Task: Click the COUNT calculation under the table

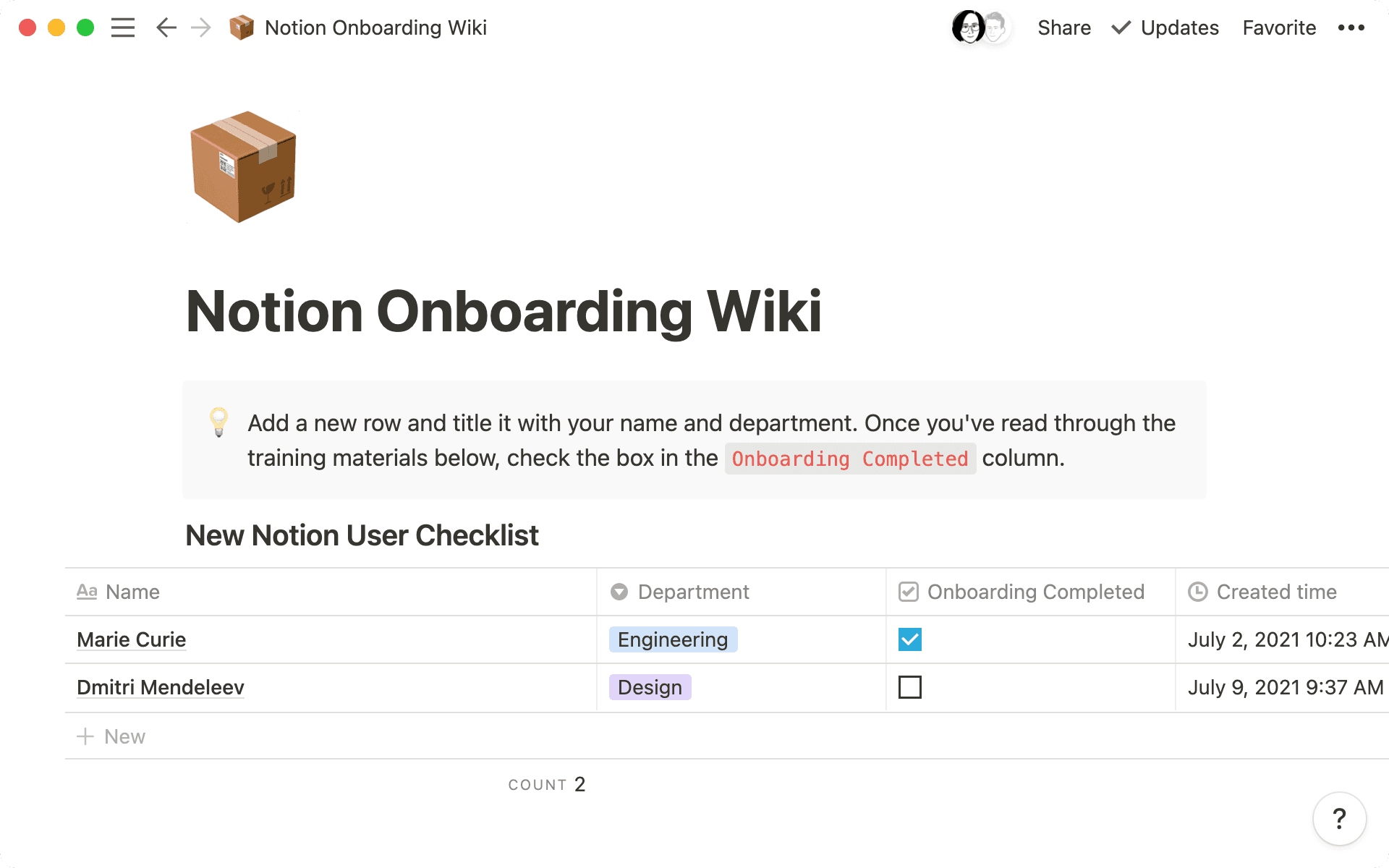Action: (546, 785)
